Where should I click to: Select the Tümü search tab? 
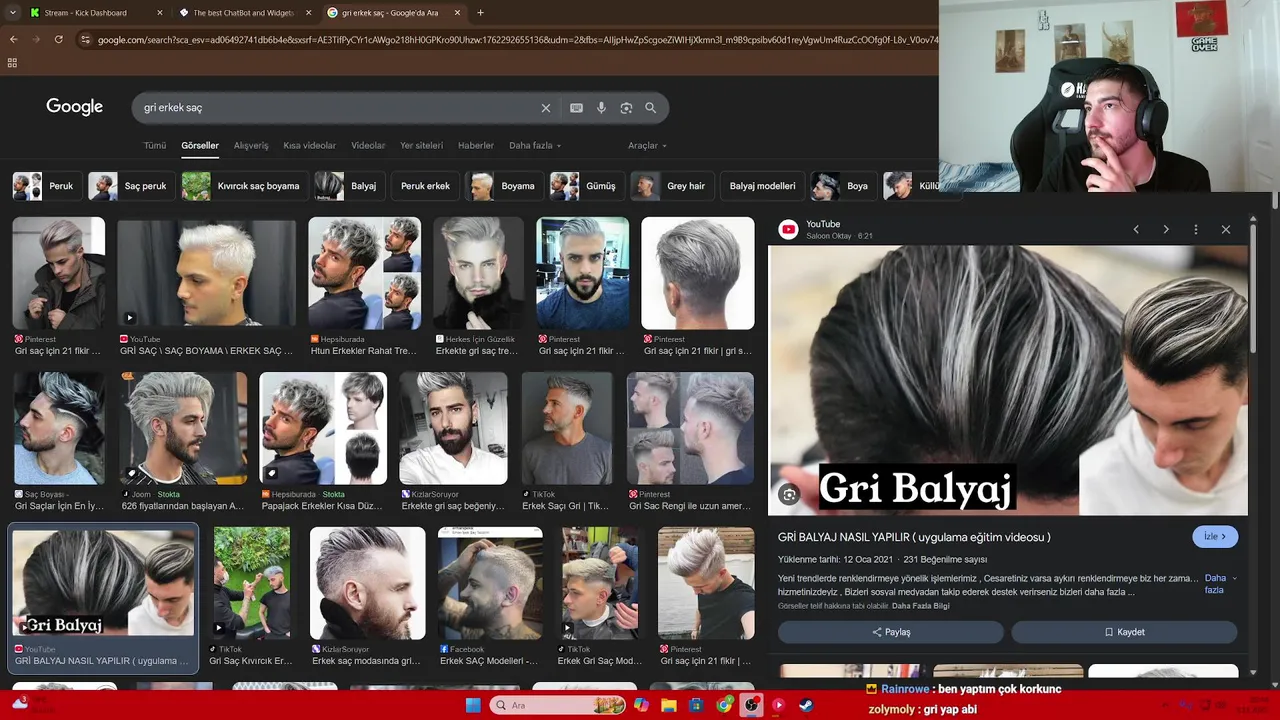155,145
